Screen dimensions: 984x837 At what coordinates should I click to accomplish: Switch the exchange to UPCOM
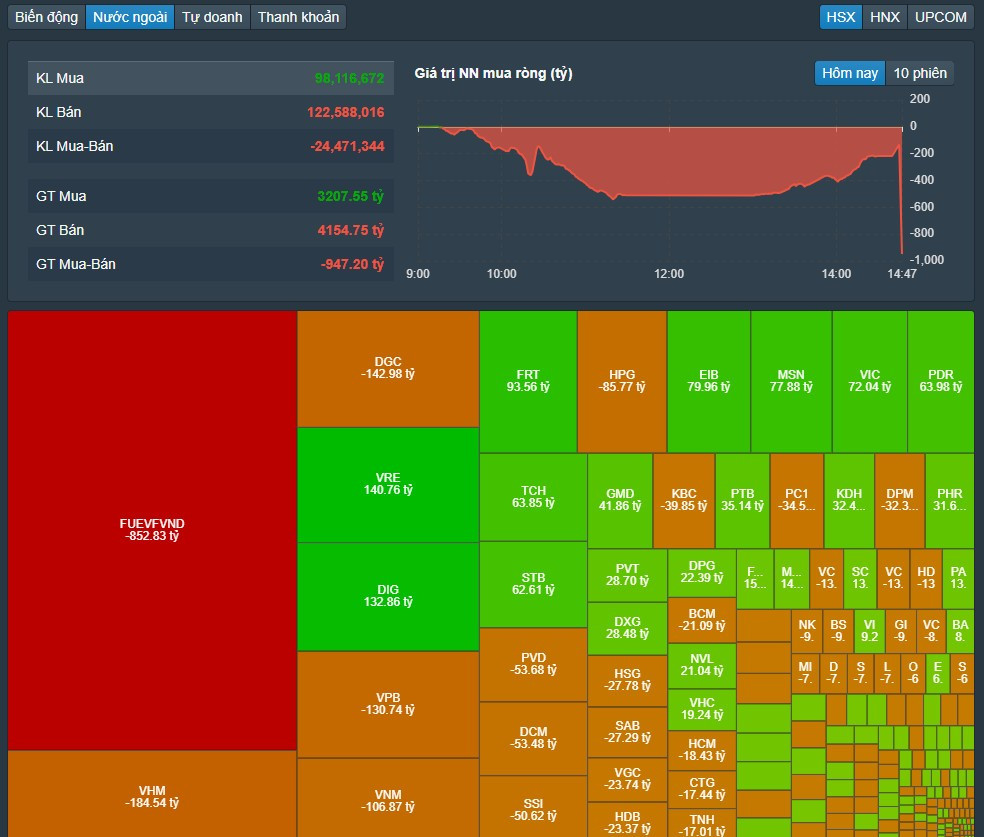coord(941,17)
